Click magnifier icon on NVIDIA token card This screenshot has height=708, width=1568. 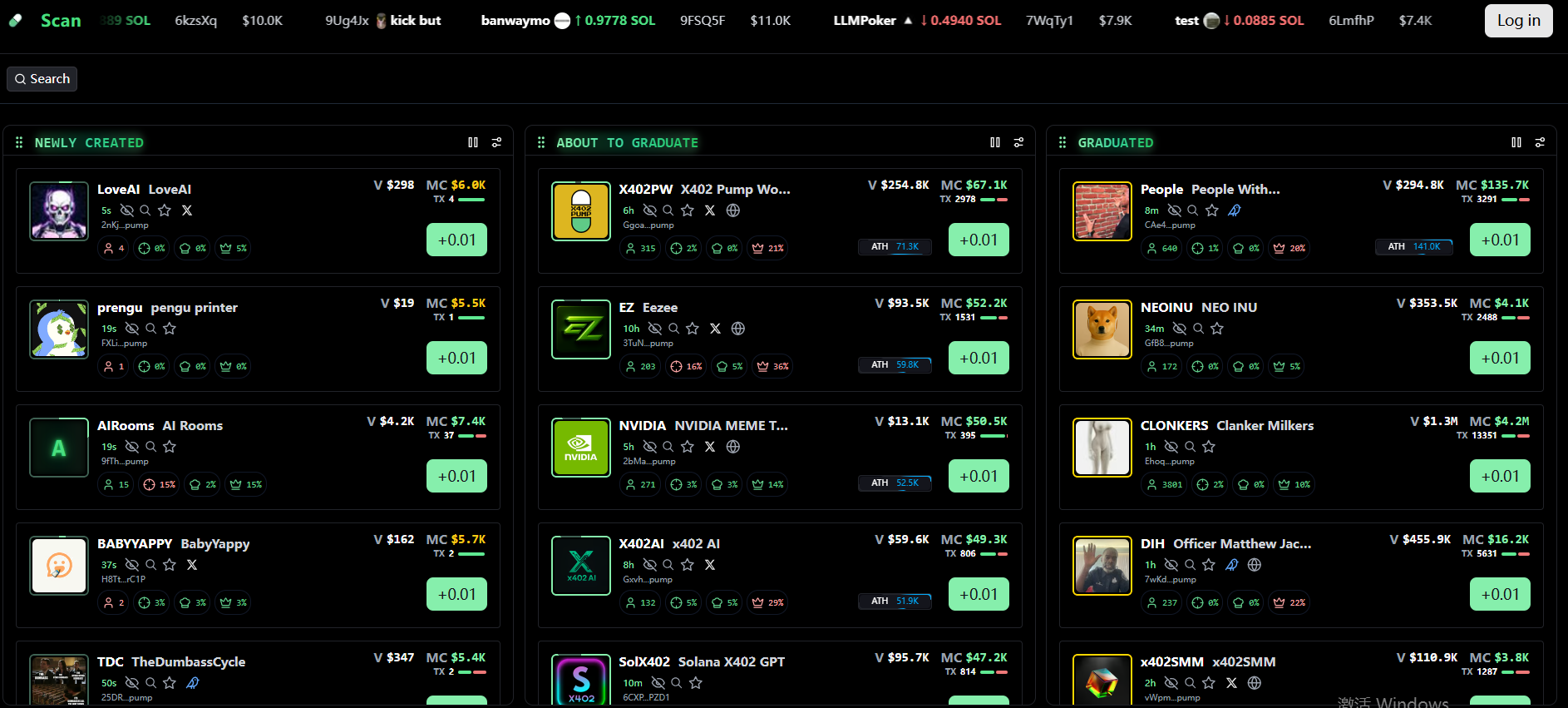point(668,447)
